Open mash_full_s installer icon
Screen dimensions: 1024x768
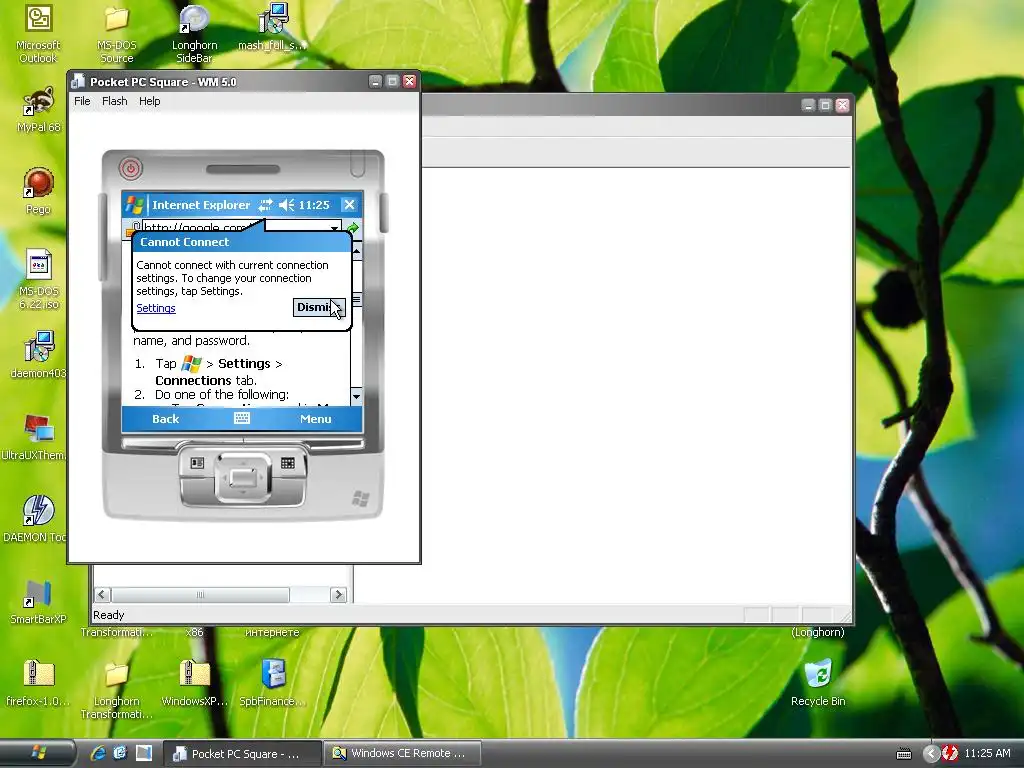[x=272, y=29]
